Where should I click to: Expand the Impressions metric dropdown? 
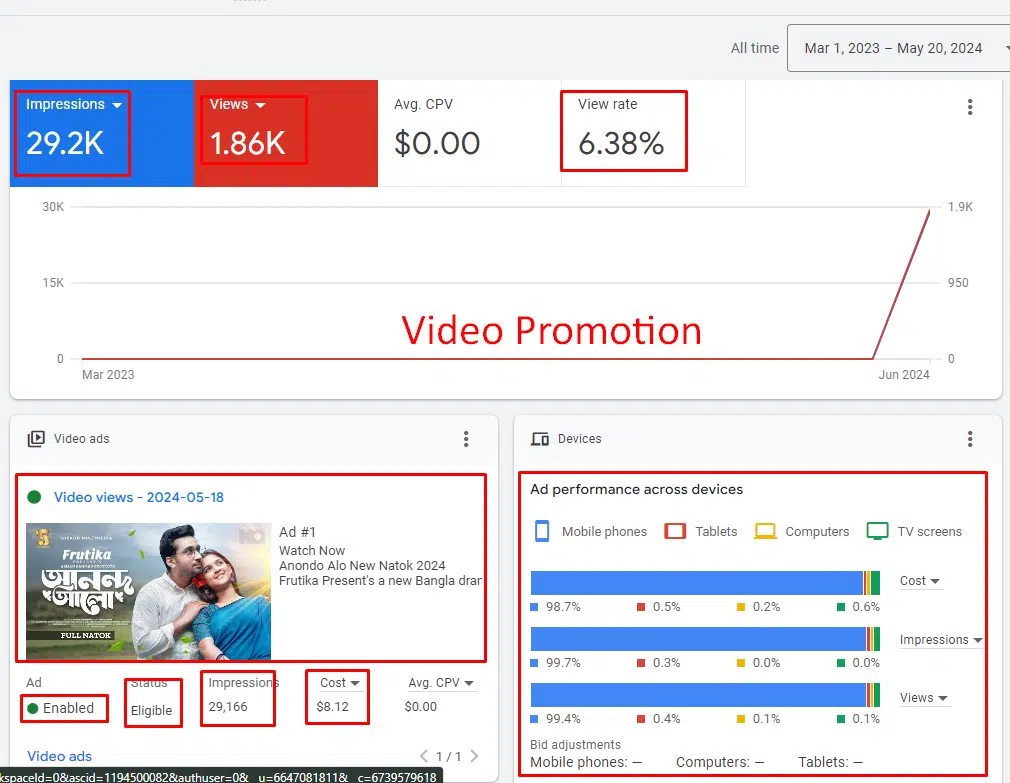117,105
